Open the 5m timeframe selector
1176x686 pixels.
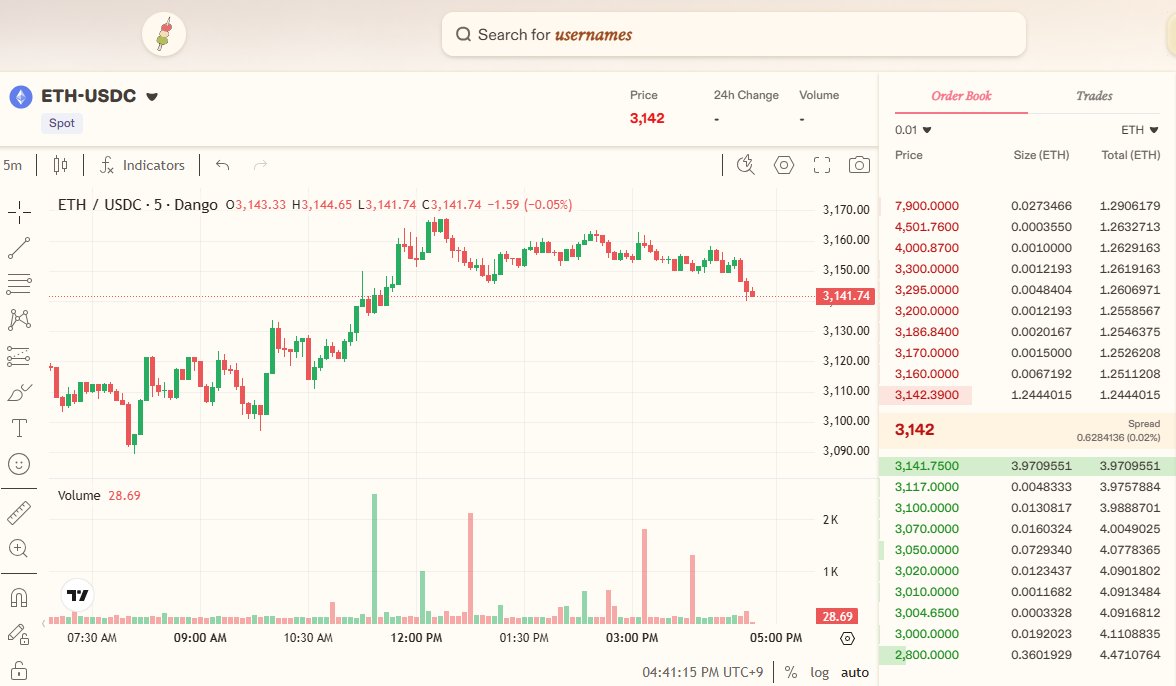click(12, 164)
